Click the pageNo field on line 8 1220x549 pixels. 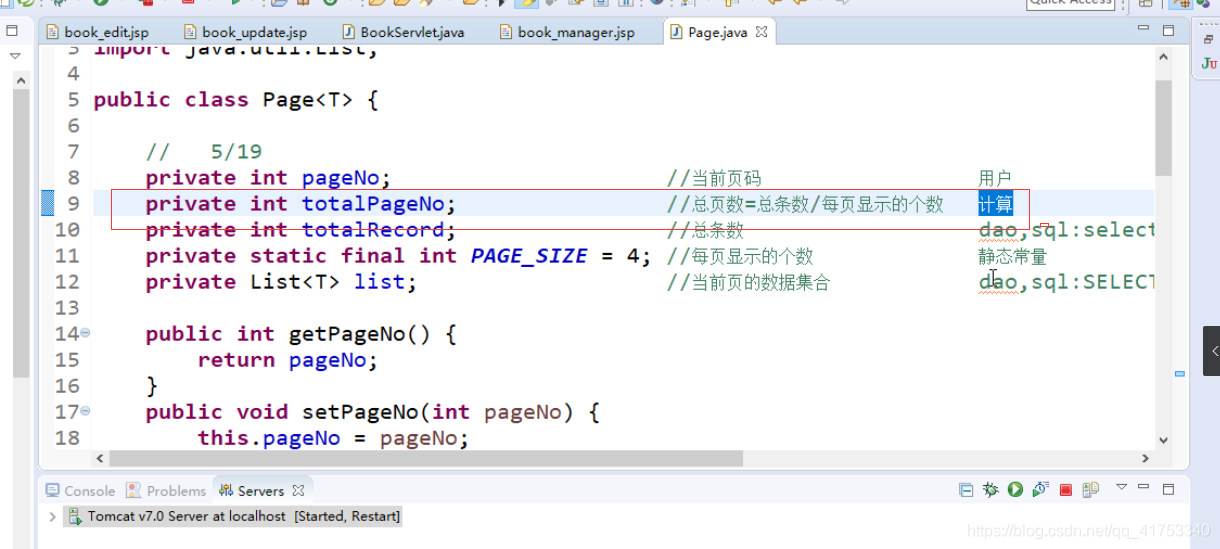341,178
